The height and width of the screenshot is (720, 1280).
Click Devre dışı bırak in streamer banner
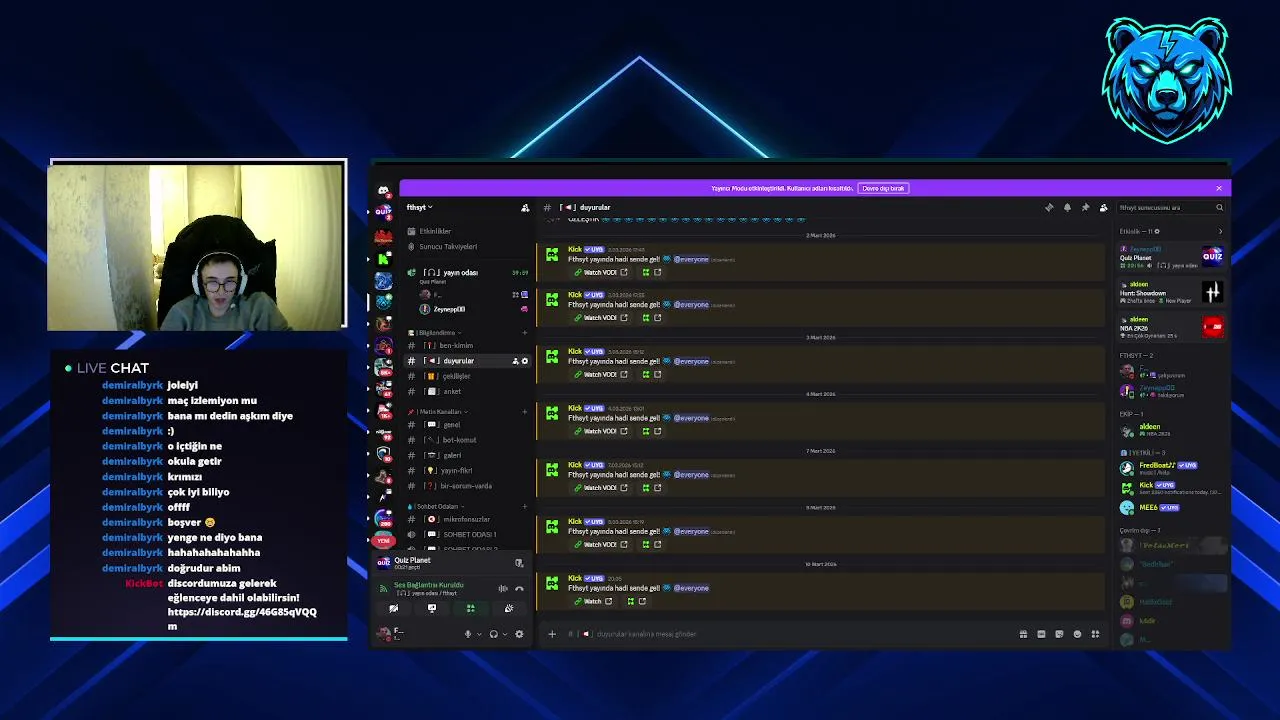(883, 188)
